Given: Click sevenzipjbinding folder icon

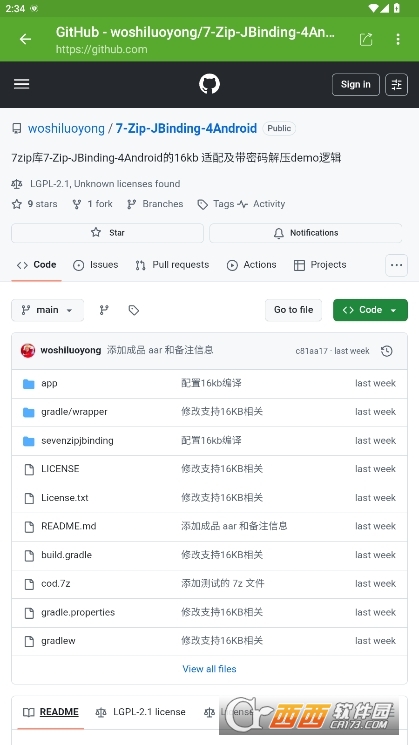Looking at the screenshot, I should coord(29,441).
